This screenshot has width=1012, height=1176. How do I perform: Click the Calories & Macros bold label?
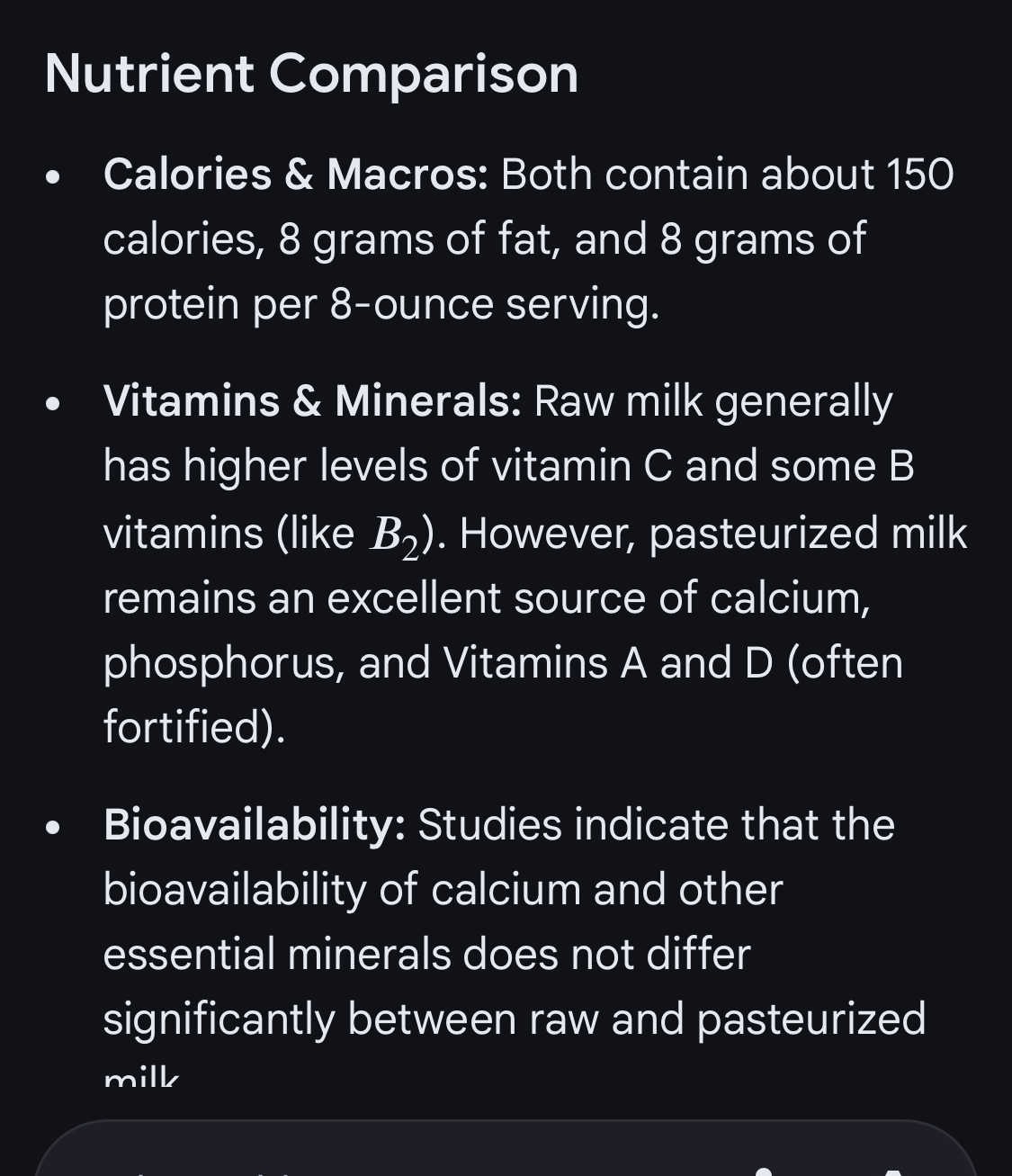[x=295, y=174]
